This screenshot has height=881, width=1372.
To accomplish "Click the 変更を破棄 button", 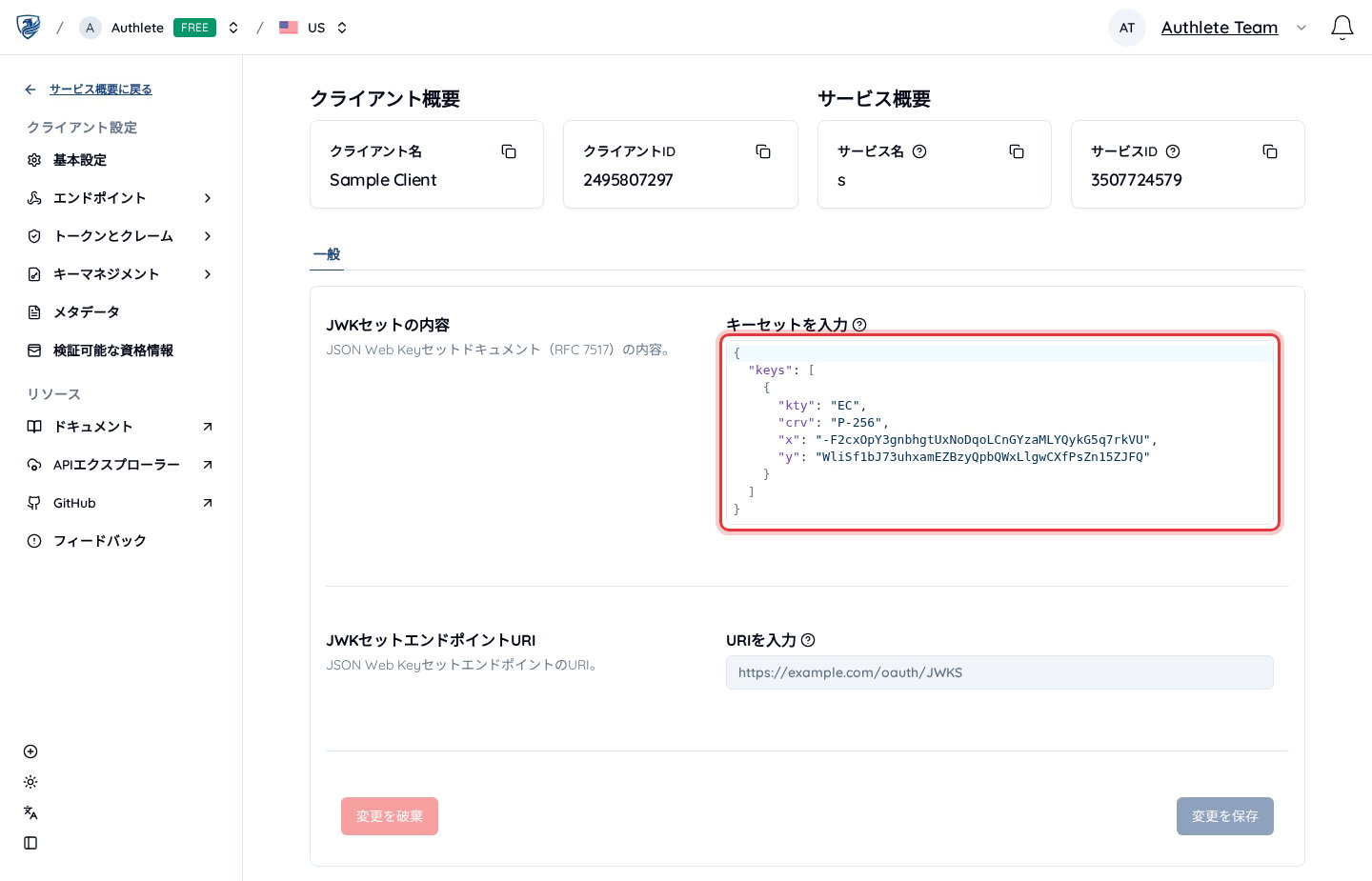I will [x=390, y=816].
